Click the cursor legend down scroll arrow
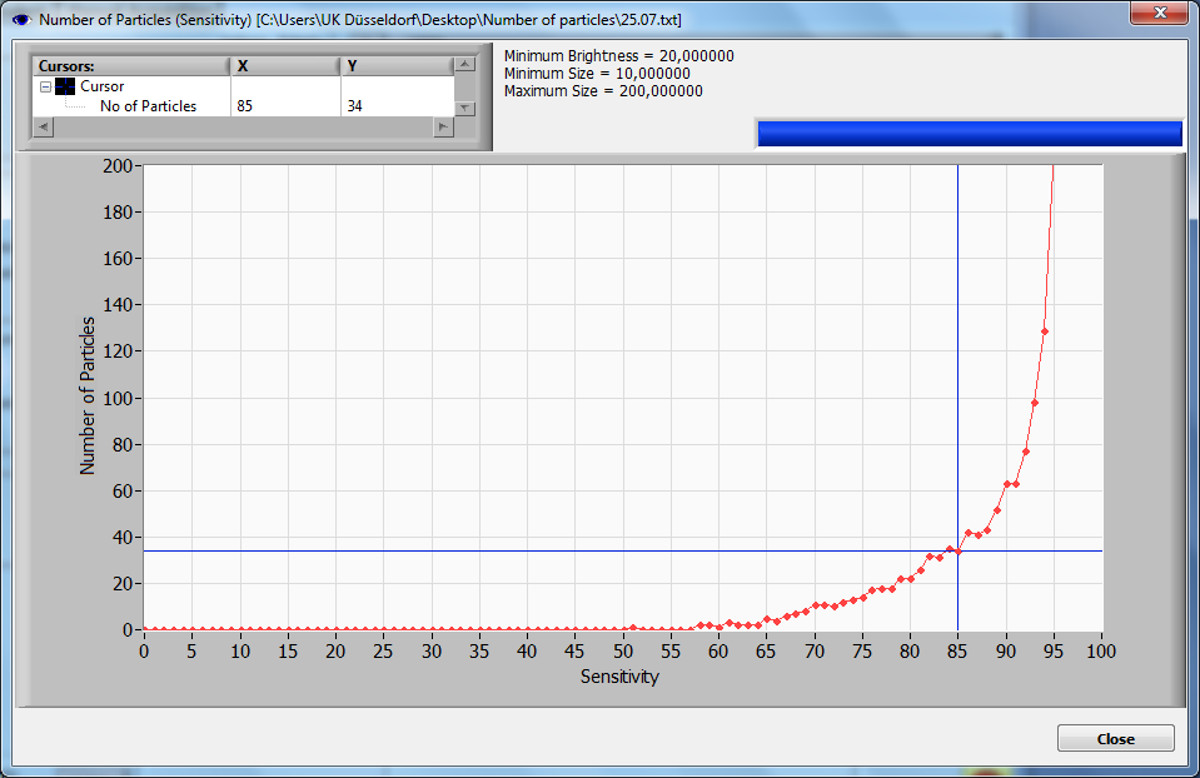Screen dimensions: 1200x778 pos(464,108)
